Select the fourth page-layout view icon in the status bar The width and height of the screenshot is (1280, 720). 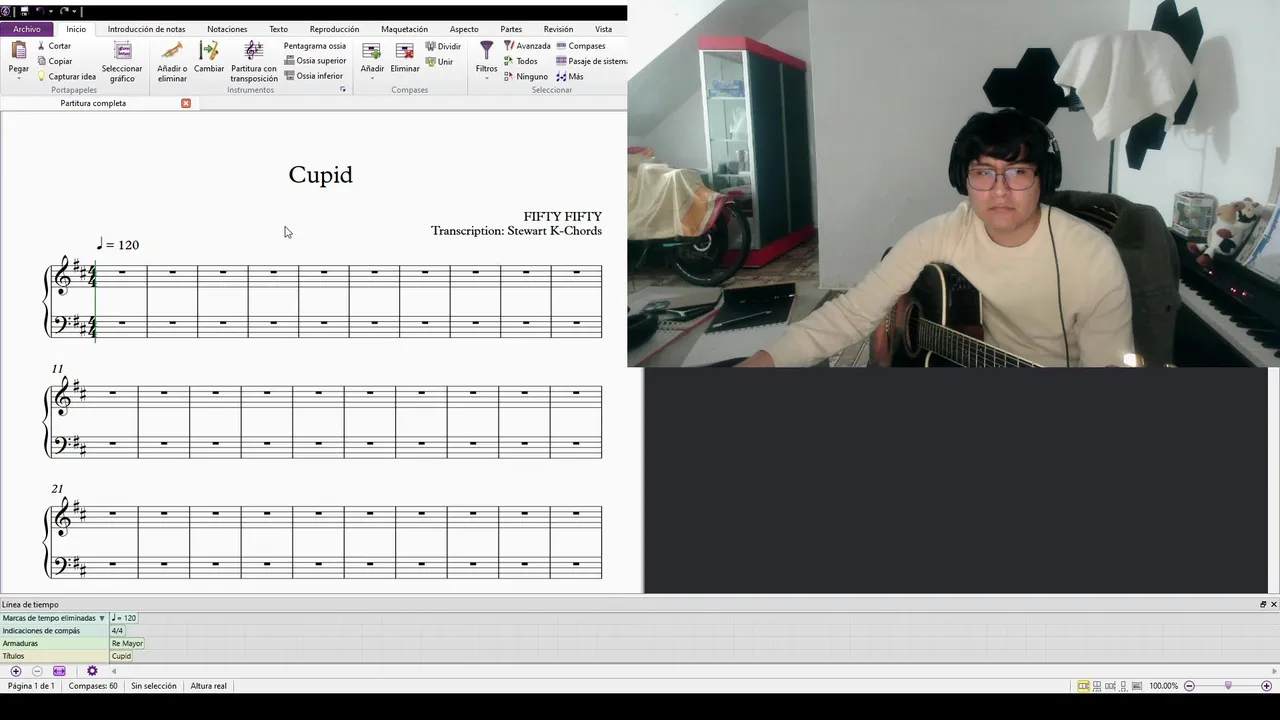pos(1124,686)
